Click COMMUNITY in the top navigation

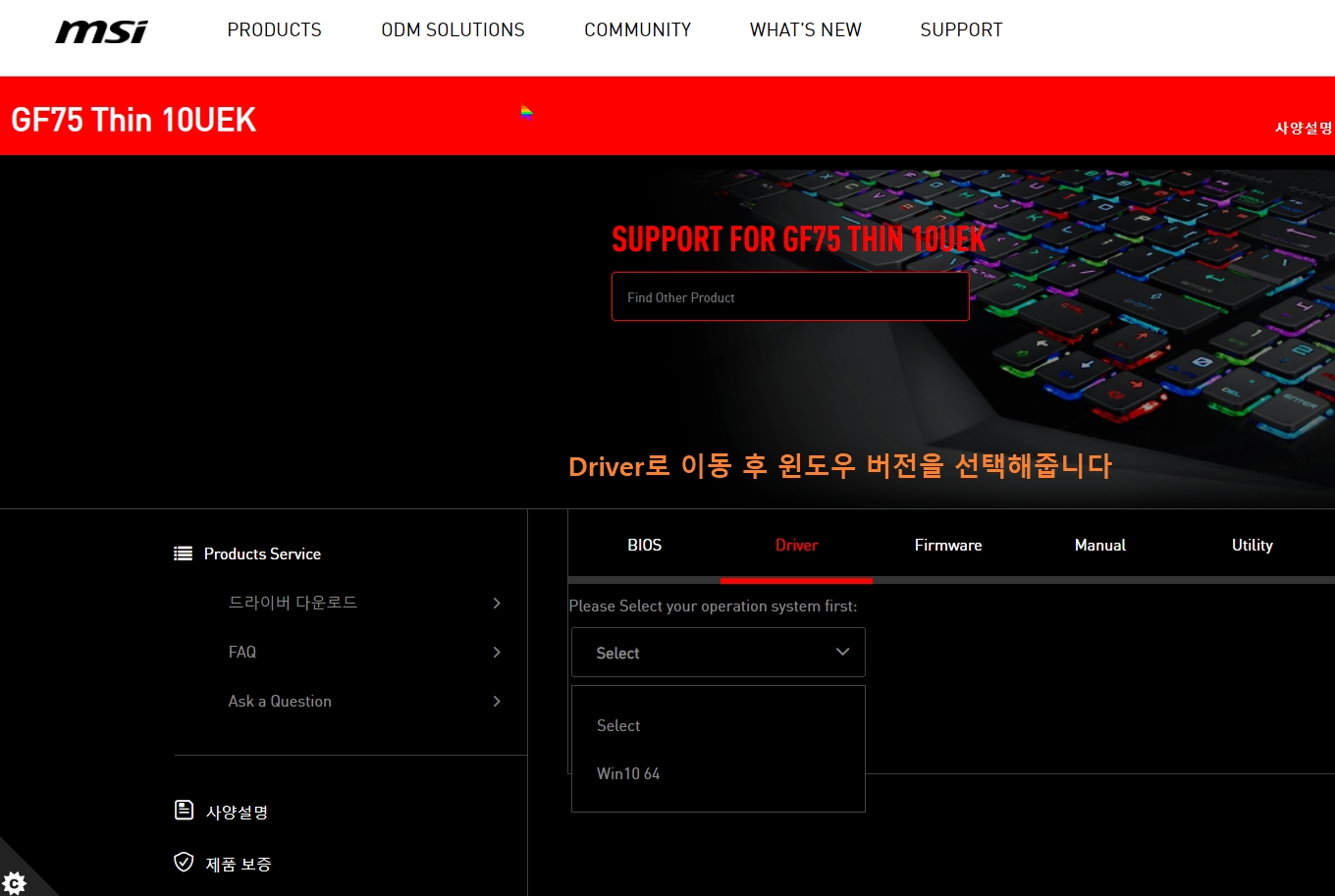(637, 29)
